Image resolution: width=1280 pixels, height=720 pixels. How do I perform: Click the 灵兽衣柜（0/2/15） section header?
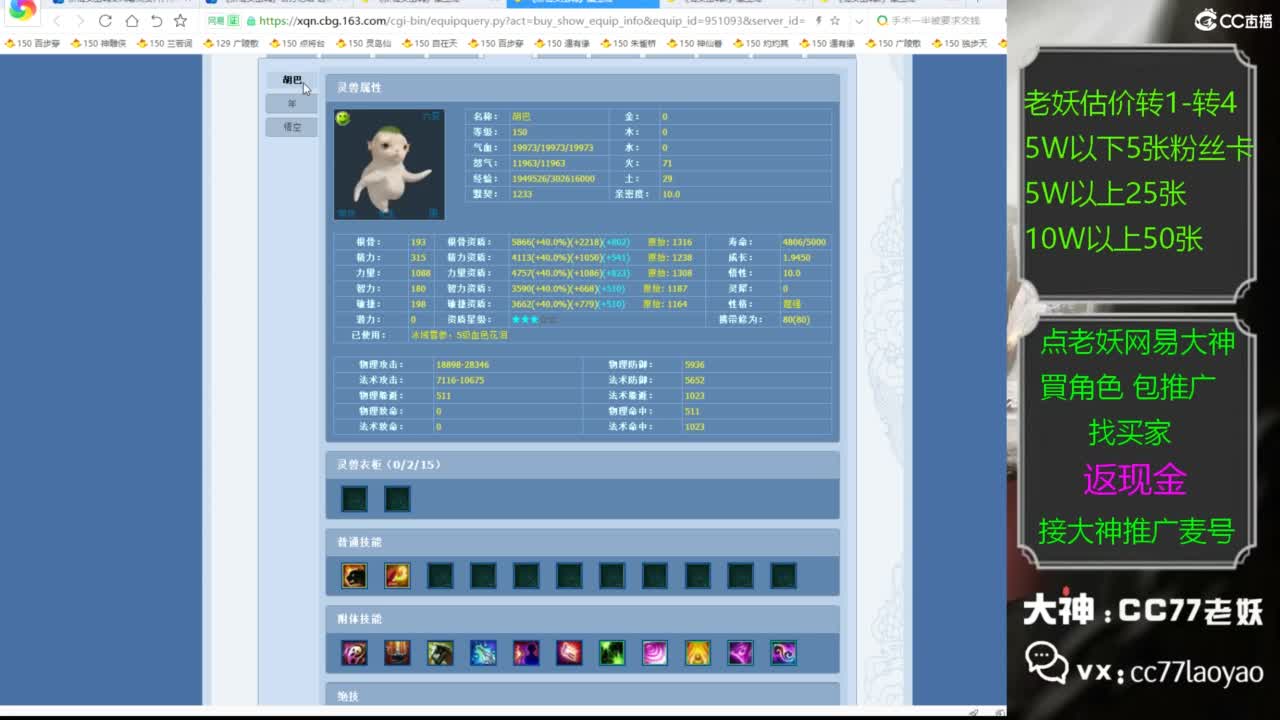582,465
